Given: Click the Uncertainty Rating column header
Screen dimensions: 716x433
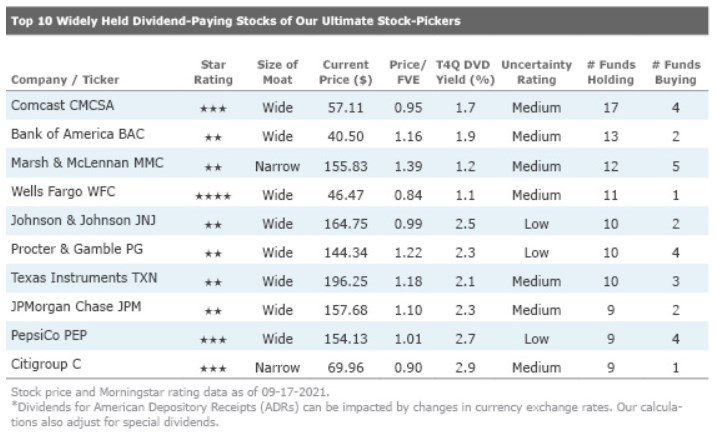Looking at the screenshot, I should (536, 71).
